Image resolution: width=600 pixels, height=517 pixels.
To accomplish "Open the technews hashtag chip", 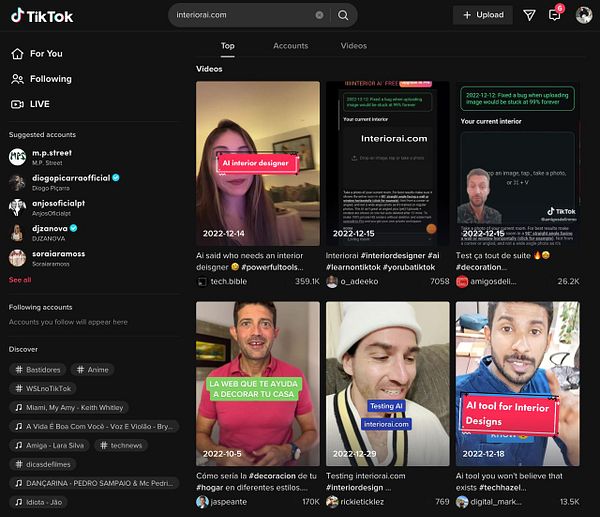I will (121, 445).
